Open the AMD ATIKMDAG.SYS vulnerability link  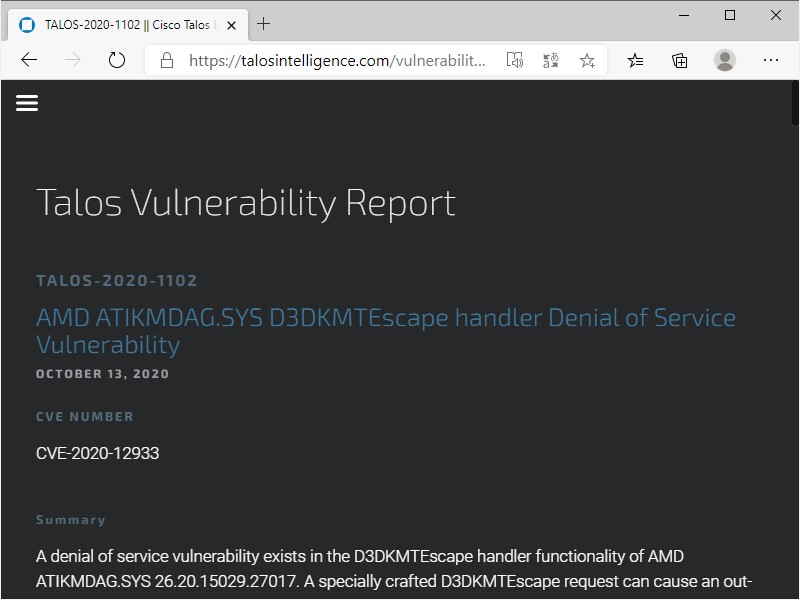pos(385,317)
